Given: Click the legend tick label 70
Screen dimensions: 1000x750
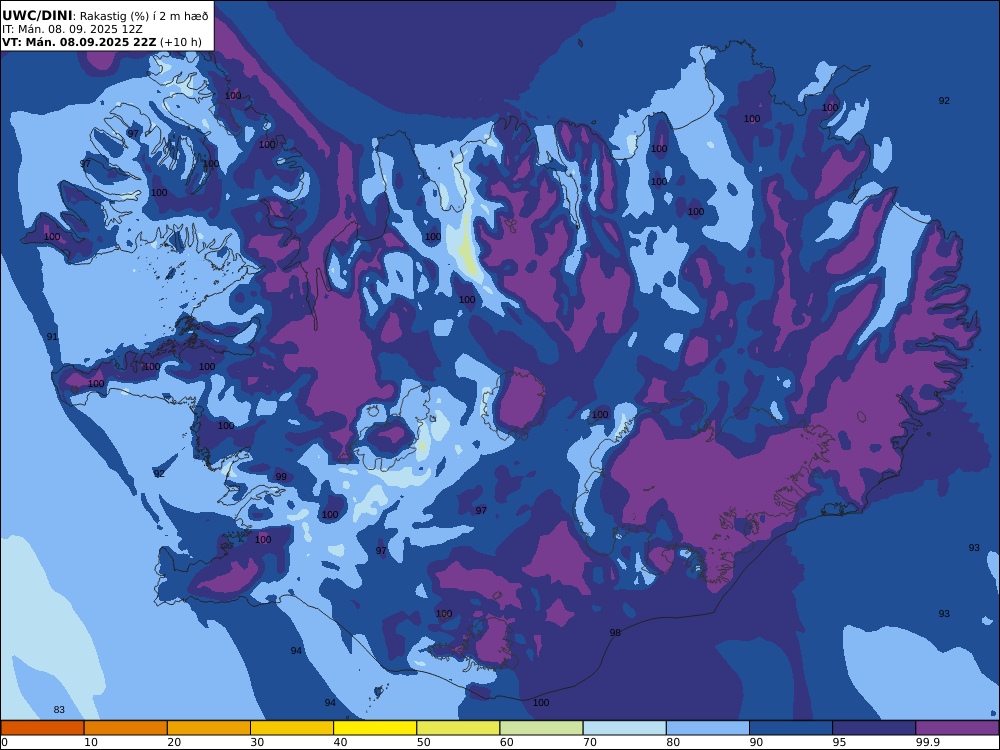Looking at the screenshot, I should (590, 742).
